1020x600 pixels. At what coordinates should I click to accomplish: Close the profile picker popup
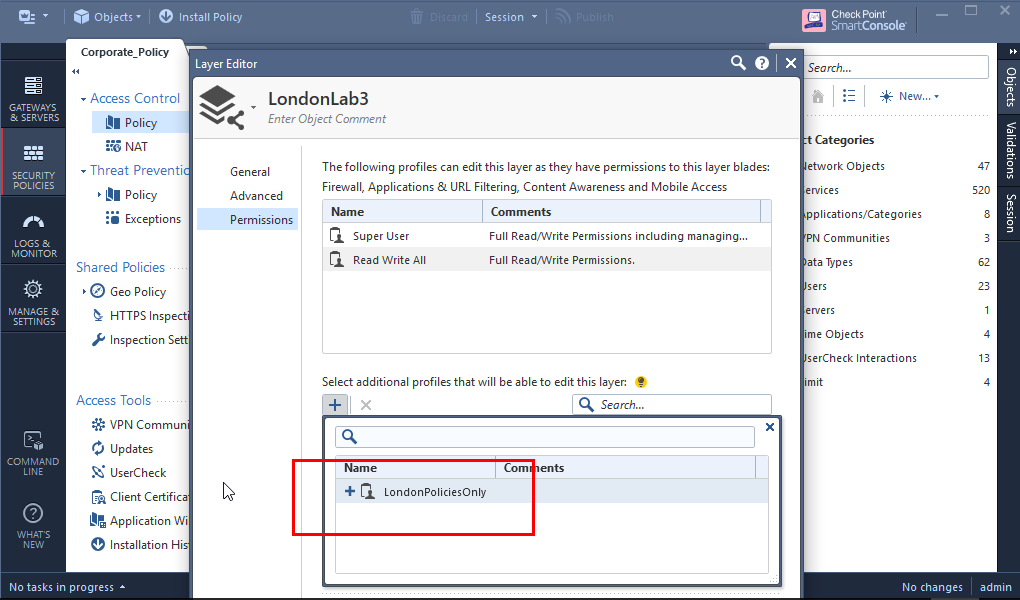[770, 427]
